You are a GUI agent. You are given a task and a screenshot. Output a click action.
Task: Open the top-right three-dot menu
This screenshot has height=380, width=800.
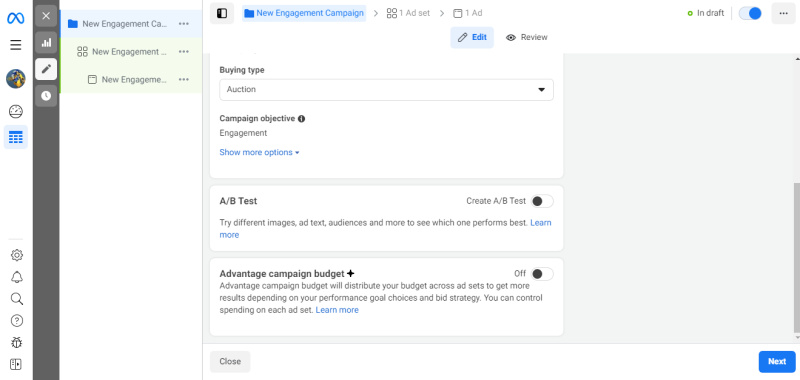pyautogui.click(x=784, y=13)
